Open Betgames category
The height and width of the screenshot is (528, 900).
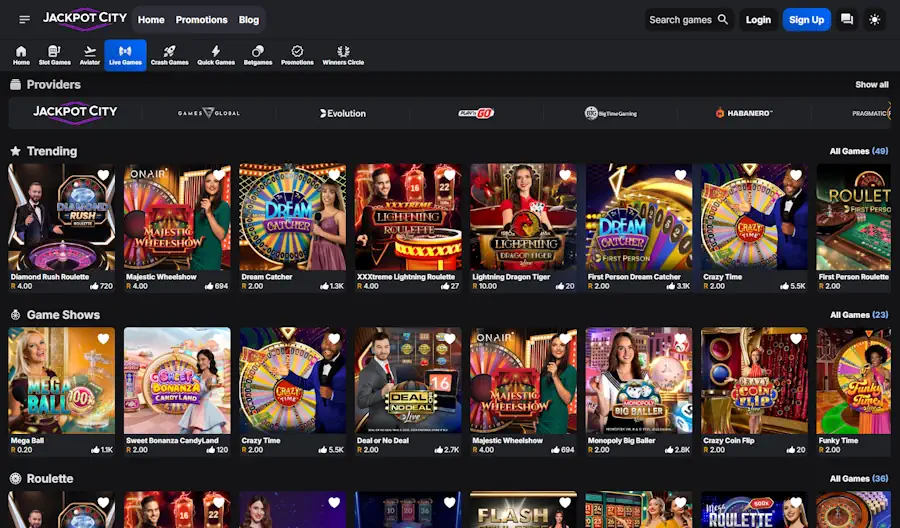click(x=258, y=55)
